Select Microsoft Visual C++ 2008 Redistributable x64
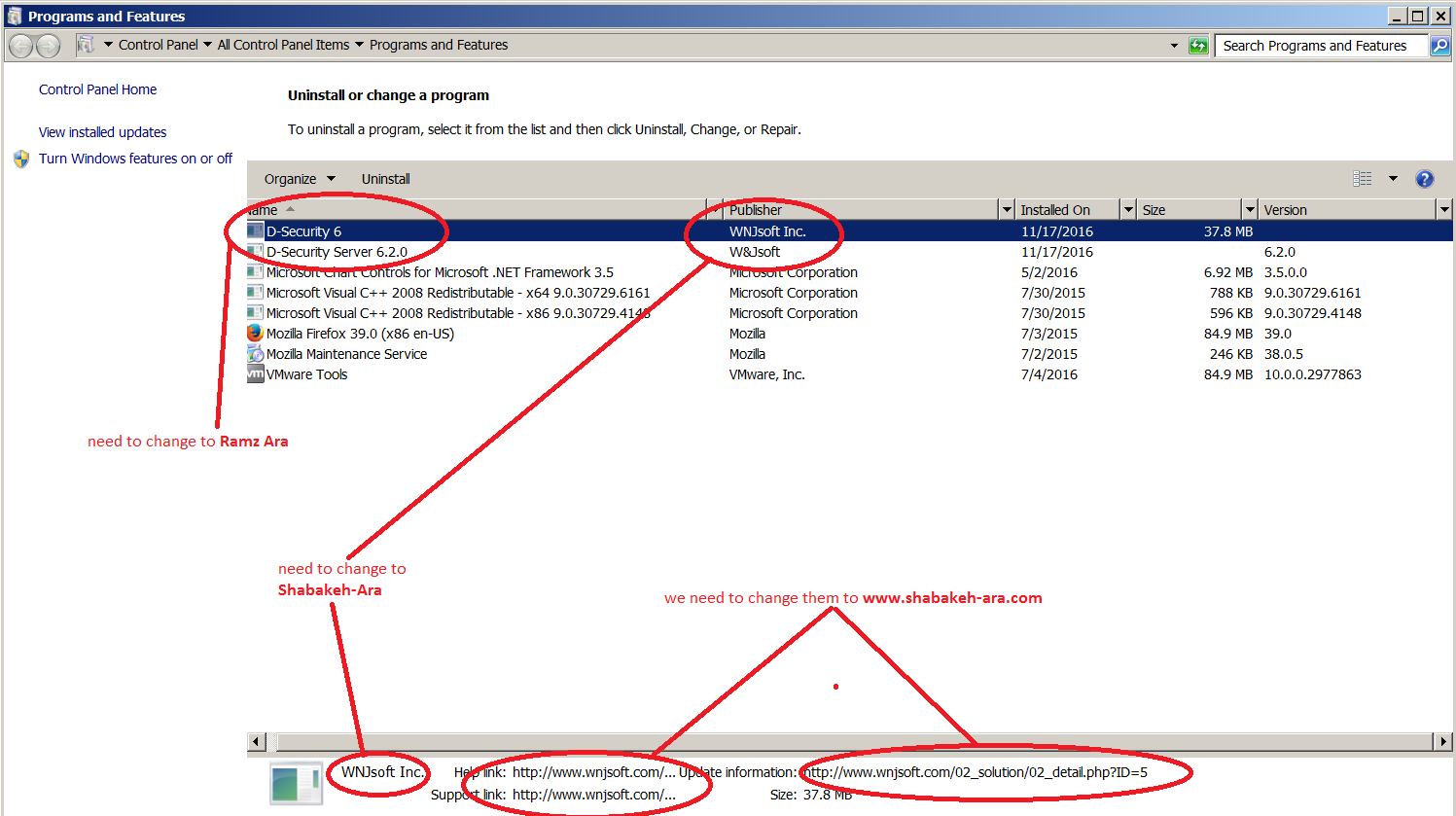The image size is (1456, 816). [458, 293]
